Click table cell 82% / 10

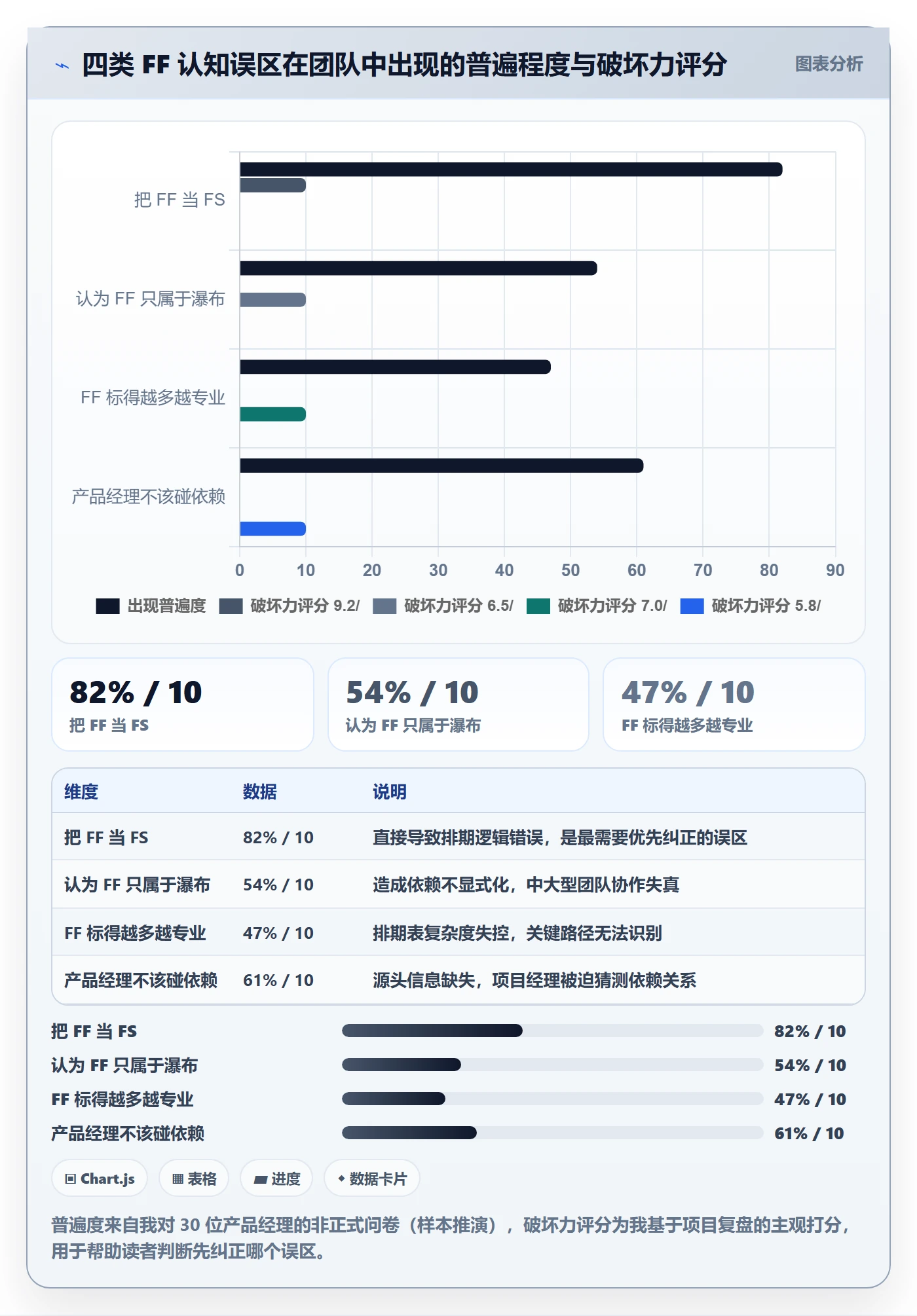pos(278,837)
